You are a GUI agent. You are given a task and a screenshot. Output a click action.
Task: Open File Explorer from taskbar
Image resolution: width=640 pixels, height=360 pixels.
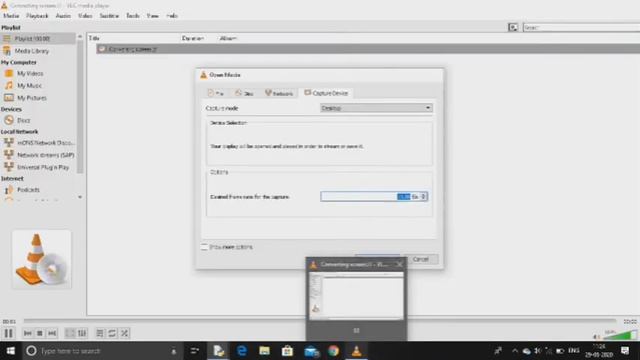tap(264, 351)
